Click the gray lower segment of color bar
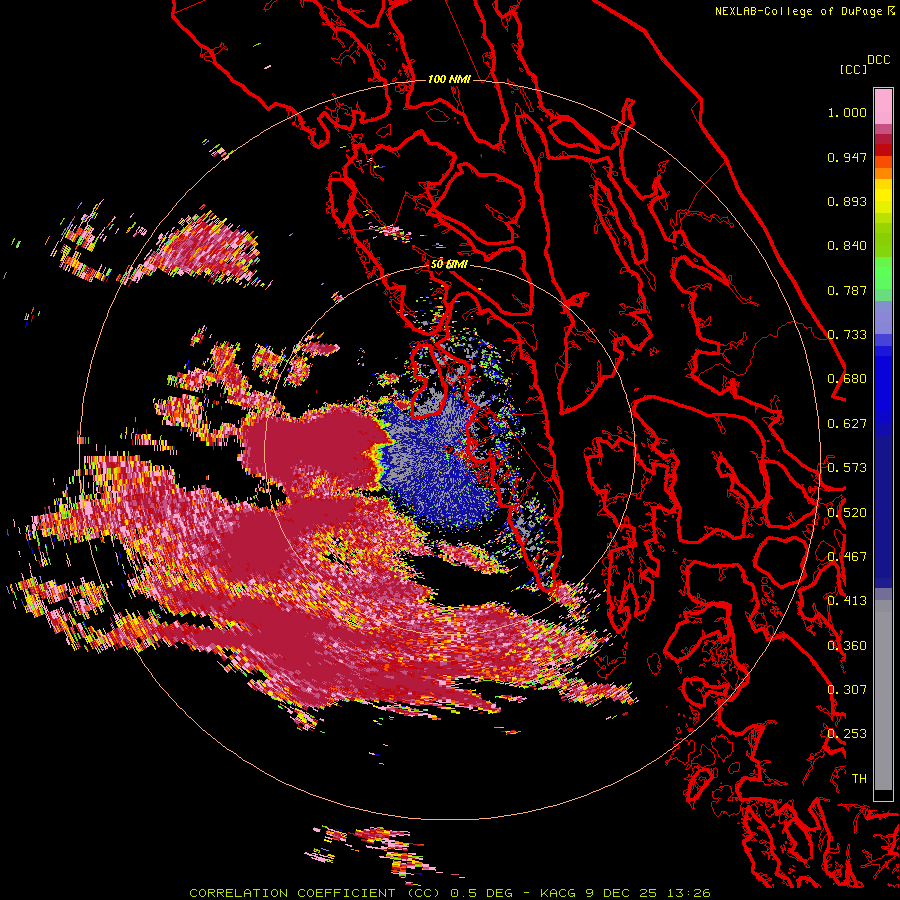 coord(883,695)
